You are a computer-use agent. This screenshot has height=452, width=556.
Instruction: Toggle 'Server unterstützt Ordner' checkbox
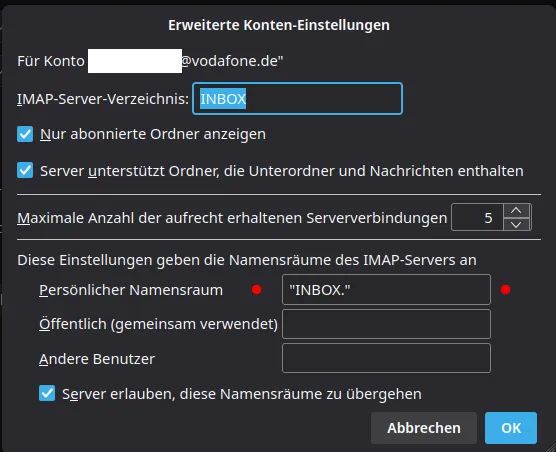25,171
